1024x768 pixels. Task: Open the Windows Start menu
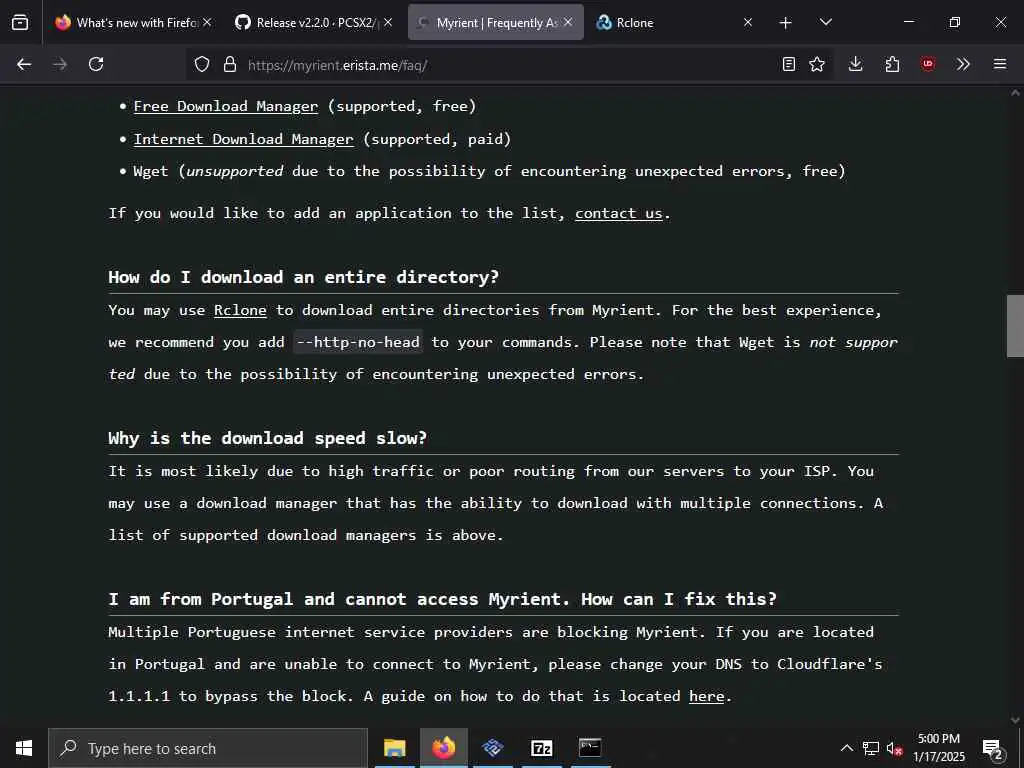24,748
